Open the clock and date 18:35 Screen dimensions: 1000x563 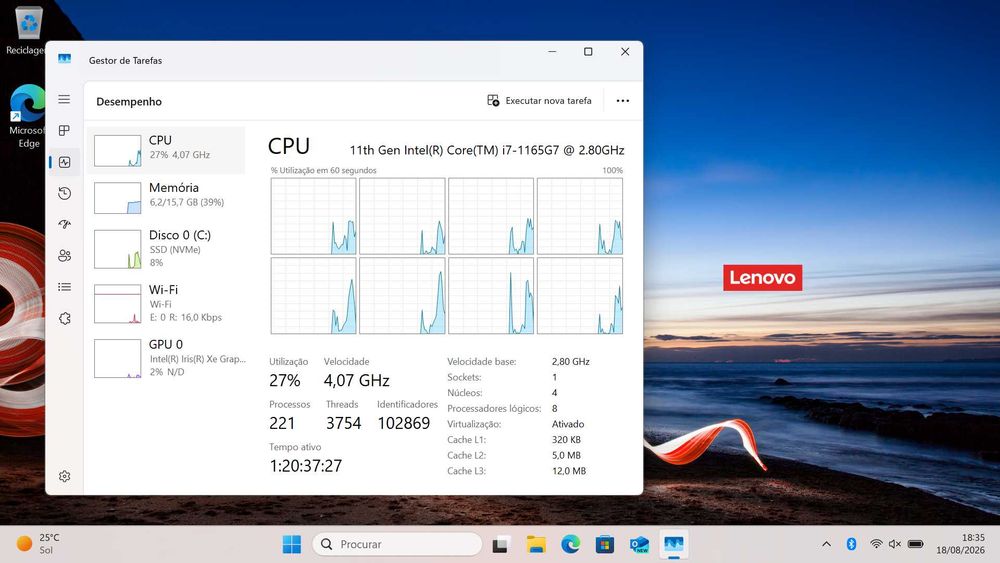coord(960,544)
